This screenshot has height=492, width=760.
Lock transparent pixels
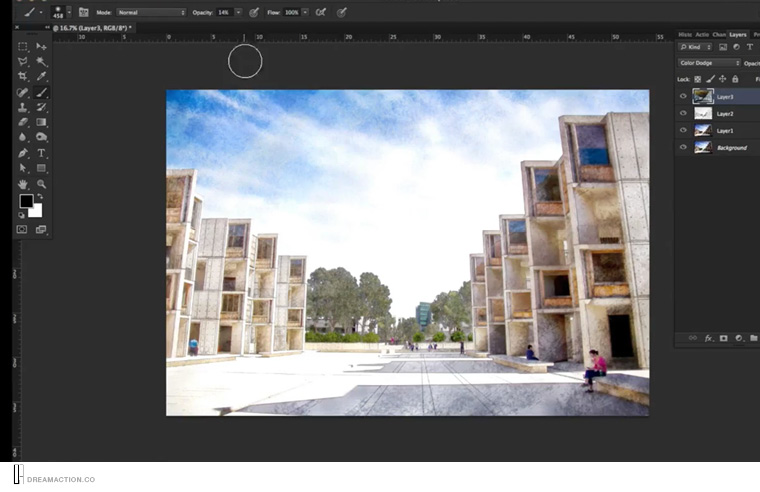click(x=697, y=79)
